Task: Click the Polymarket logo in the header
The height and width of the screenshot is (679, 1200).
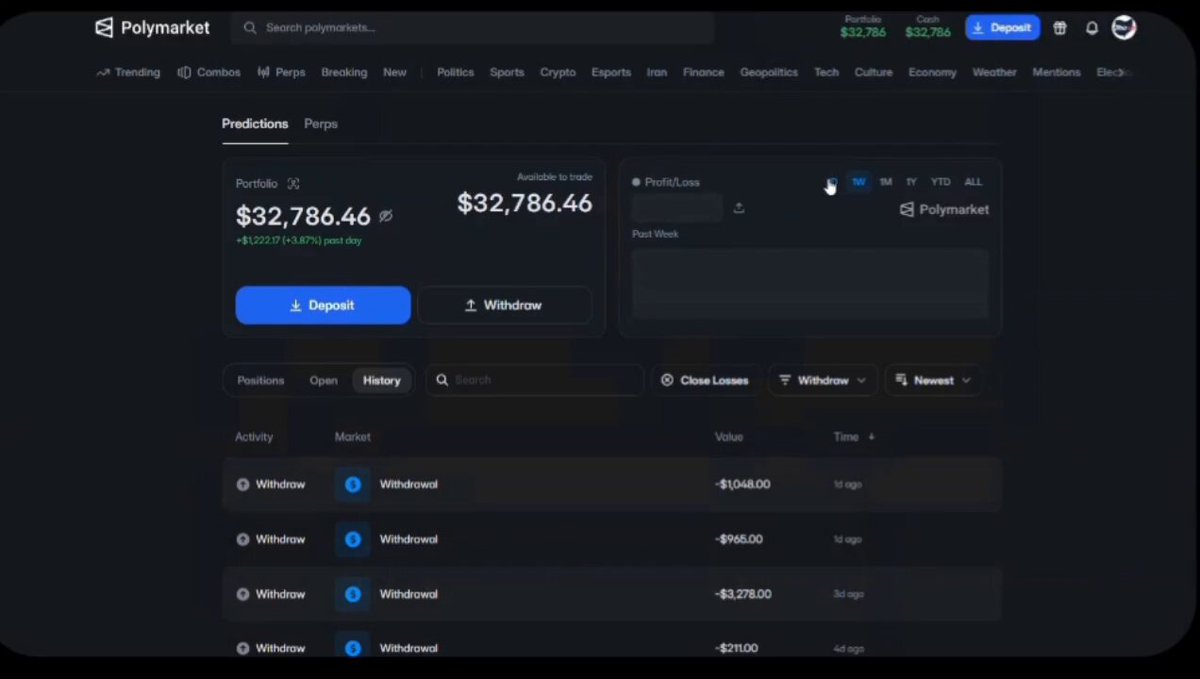Action: click(x=152, y=28)
